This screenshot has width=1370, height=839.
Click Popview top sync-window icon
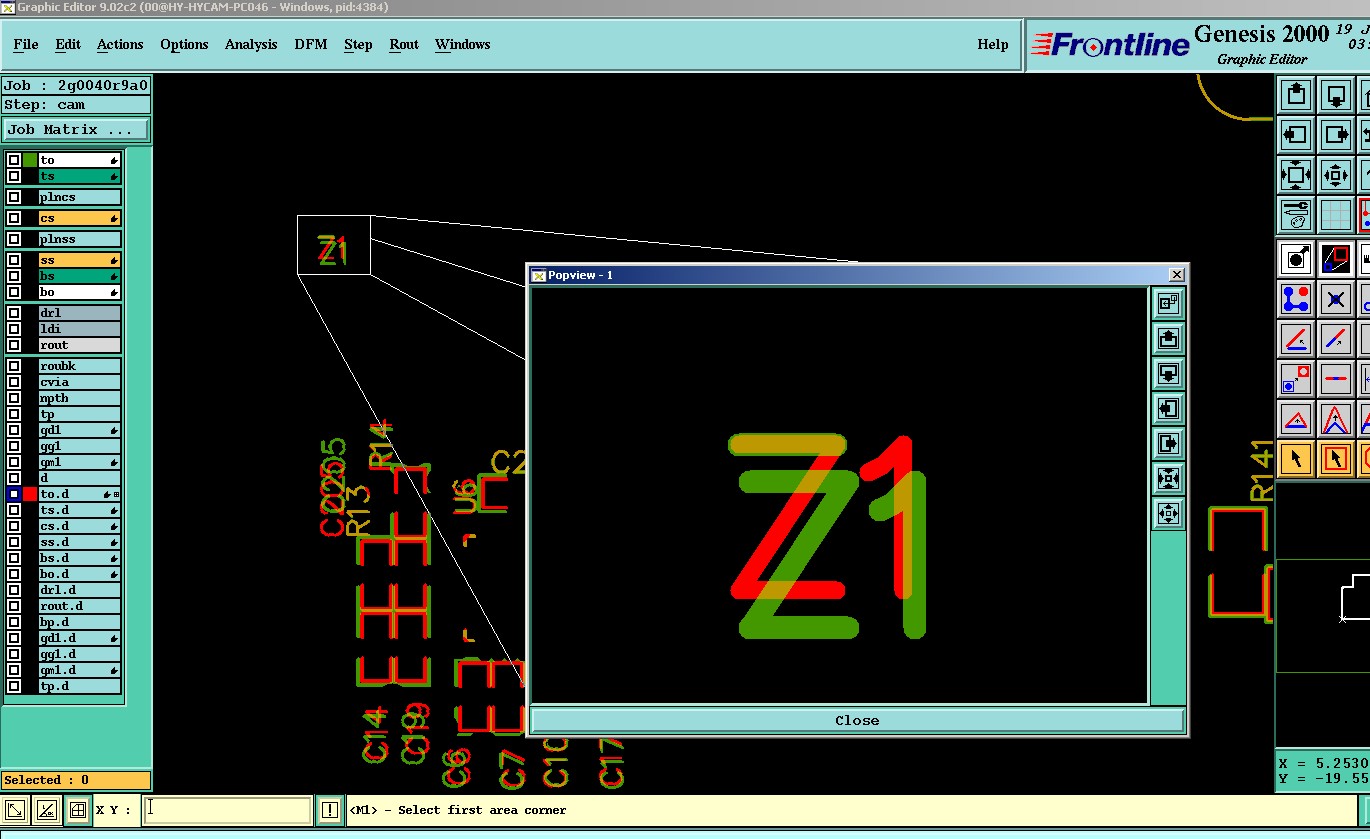(1168, 303)
